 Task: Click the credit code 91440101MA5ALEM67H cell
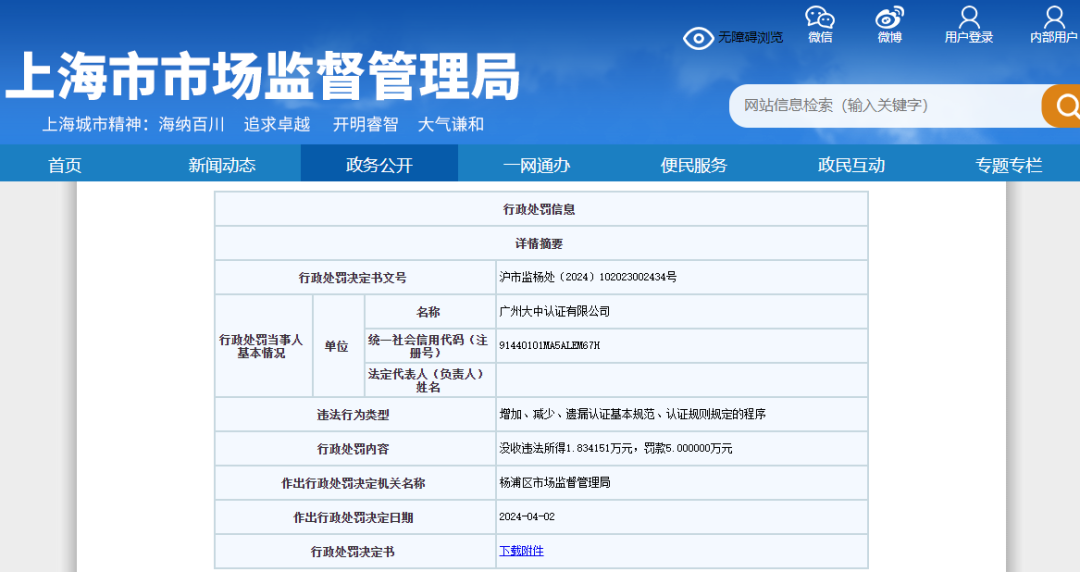[x=549, y=346]
